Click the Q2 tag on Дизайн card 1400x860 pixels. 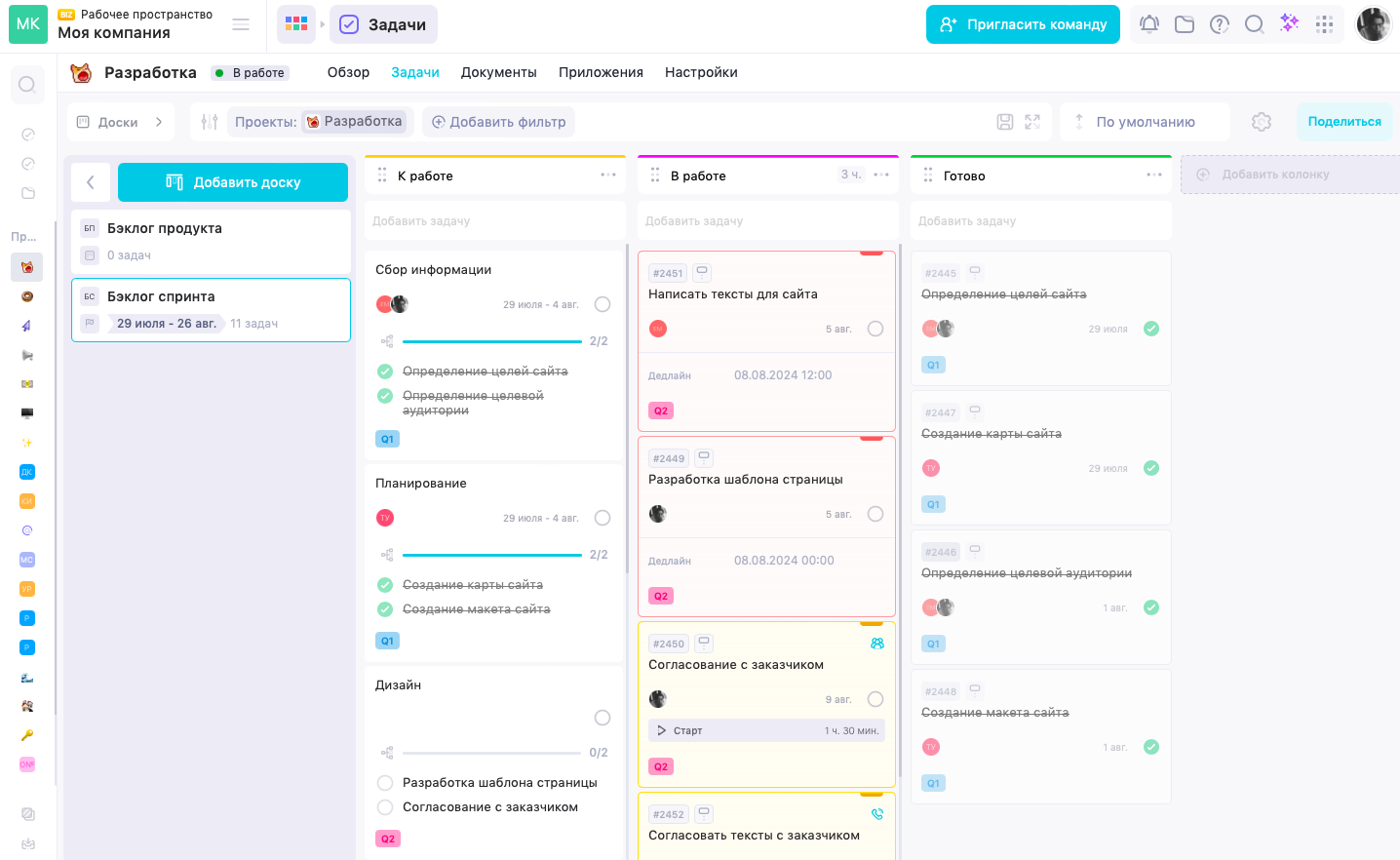388,839
